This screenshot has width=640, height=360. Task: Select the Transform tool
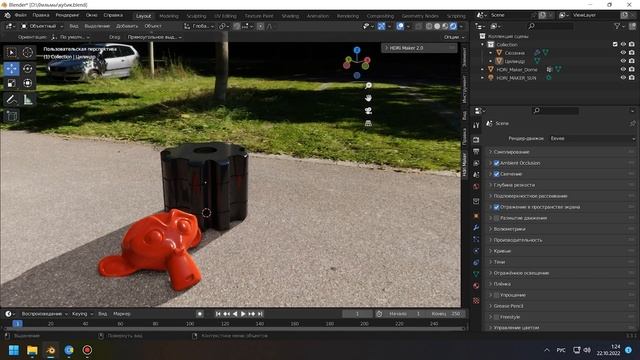pos(27,83)
